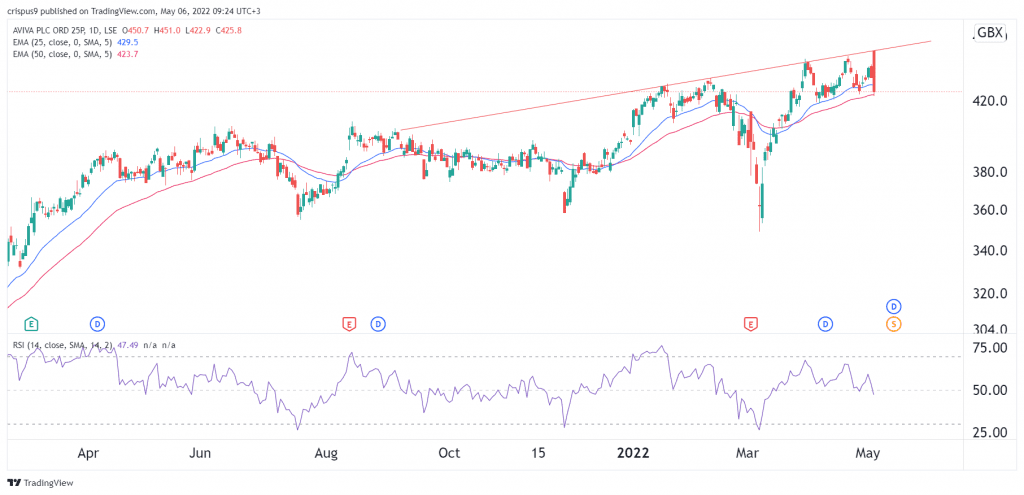Click the 340.0 price axis label
This screenshot has width=1024, height=495.
991,251
